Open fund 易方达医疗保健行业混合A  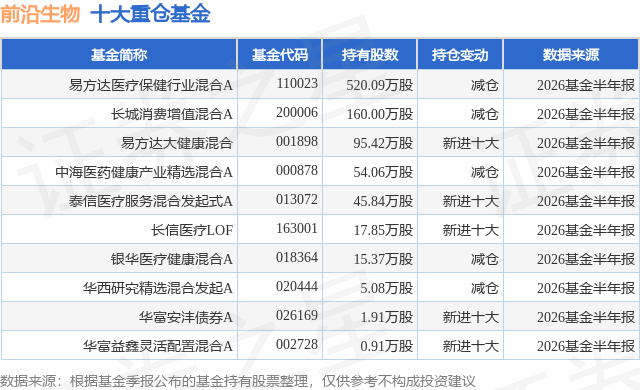pyautogui.click(x=151, y=85)
